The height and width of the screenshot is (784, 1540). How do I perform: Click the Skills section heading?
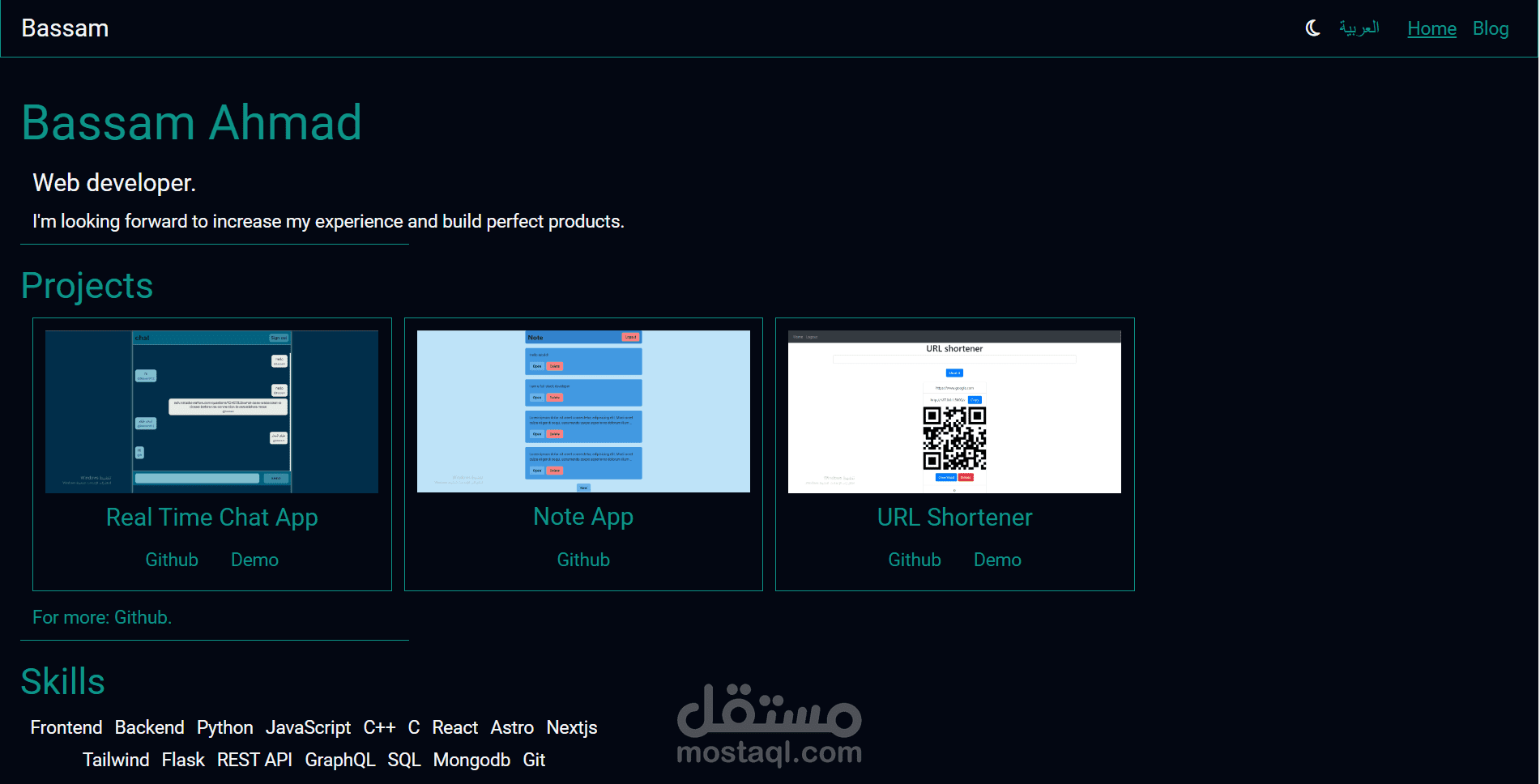62,682
